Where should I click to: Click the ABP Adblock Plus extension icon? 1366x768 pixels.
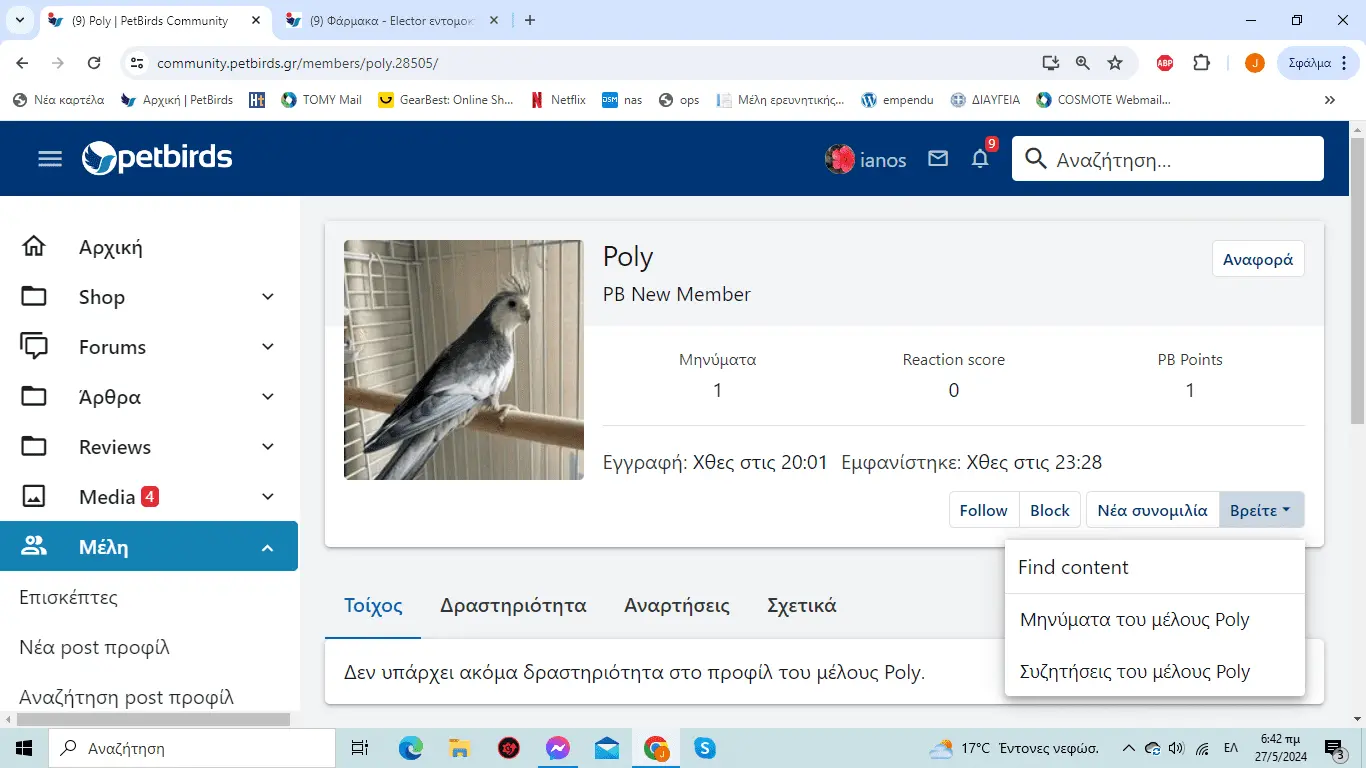1165,63
